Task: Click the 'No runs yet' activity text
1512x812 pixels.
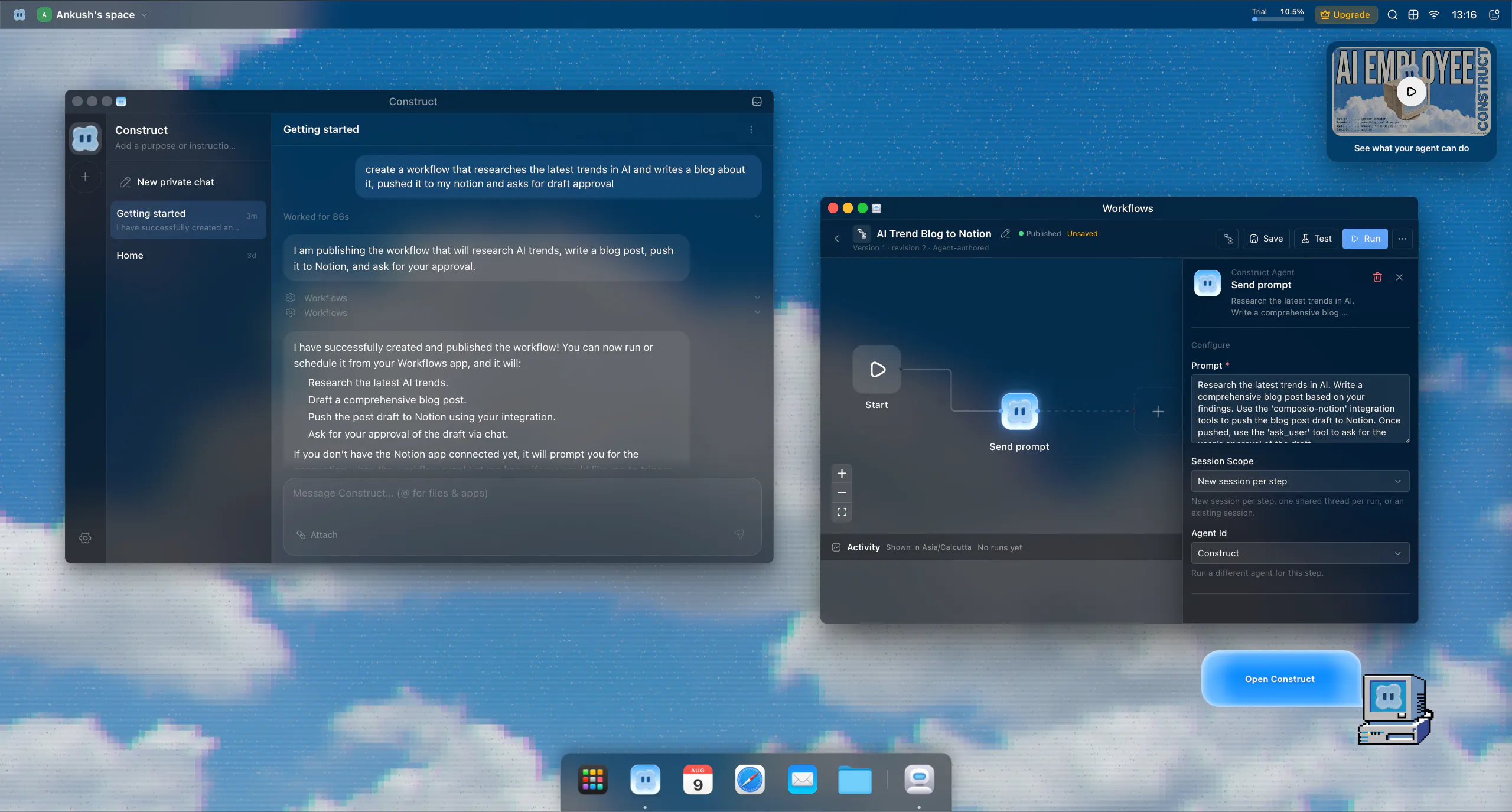Action: click(999, 547)
